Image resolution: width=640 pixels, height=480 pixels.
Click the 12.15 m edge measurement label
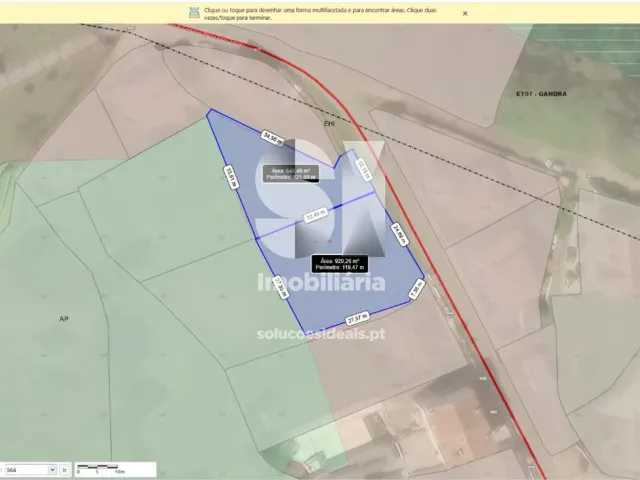364,172
